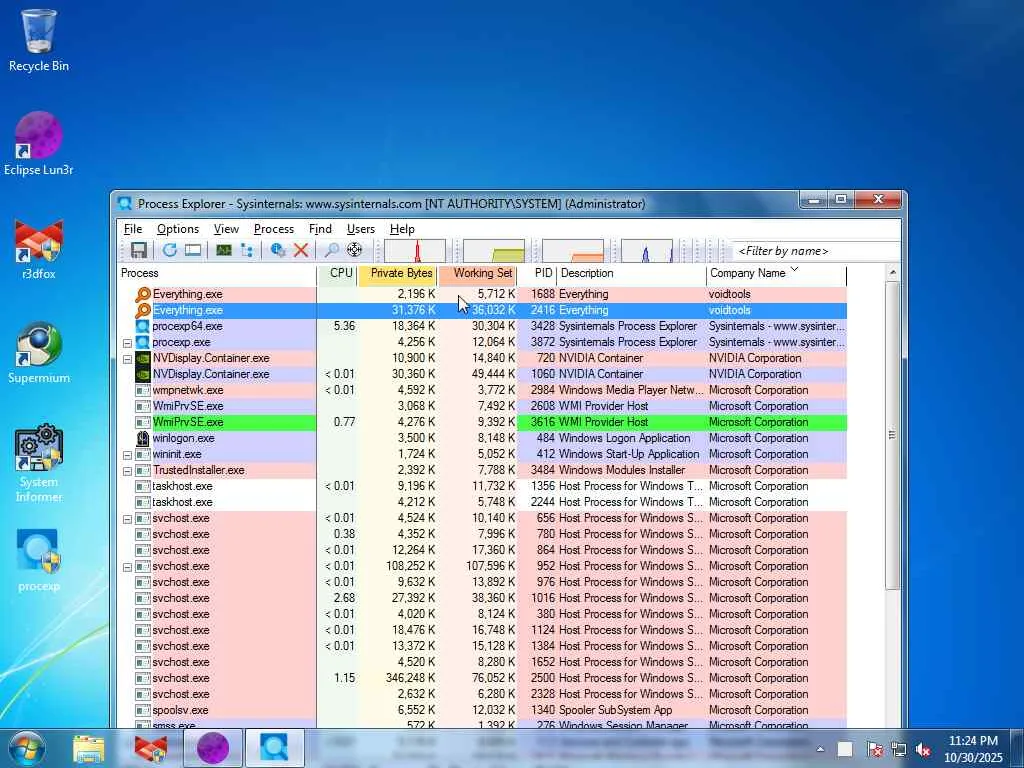Viewport: 1024px width, 768px height.
Task: Open the Help menu
Action: coord(402,229)
